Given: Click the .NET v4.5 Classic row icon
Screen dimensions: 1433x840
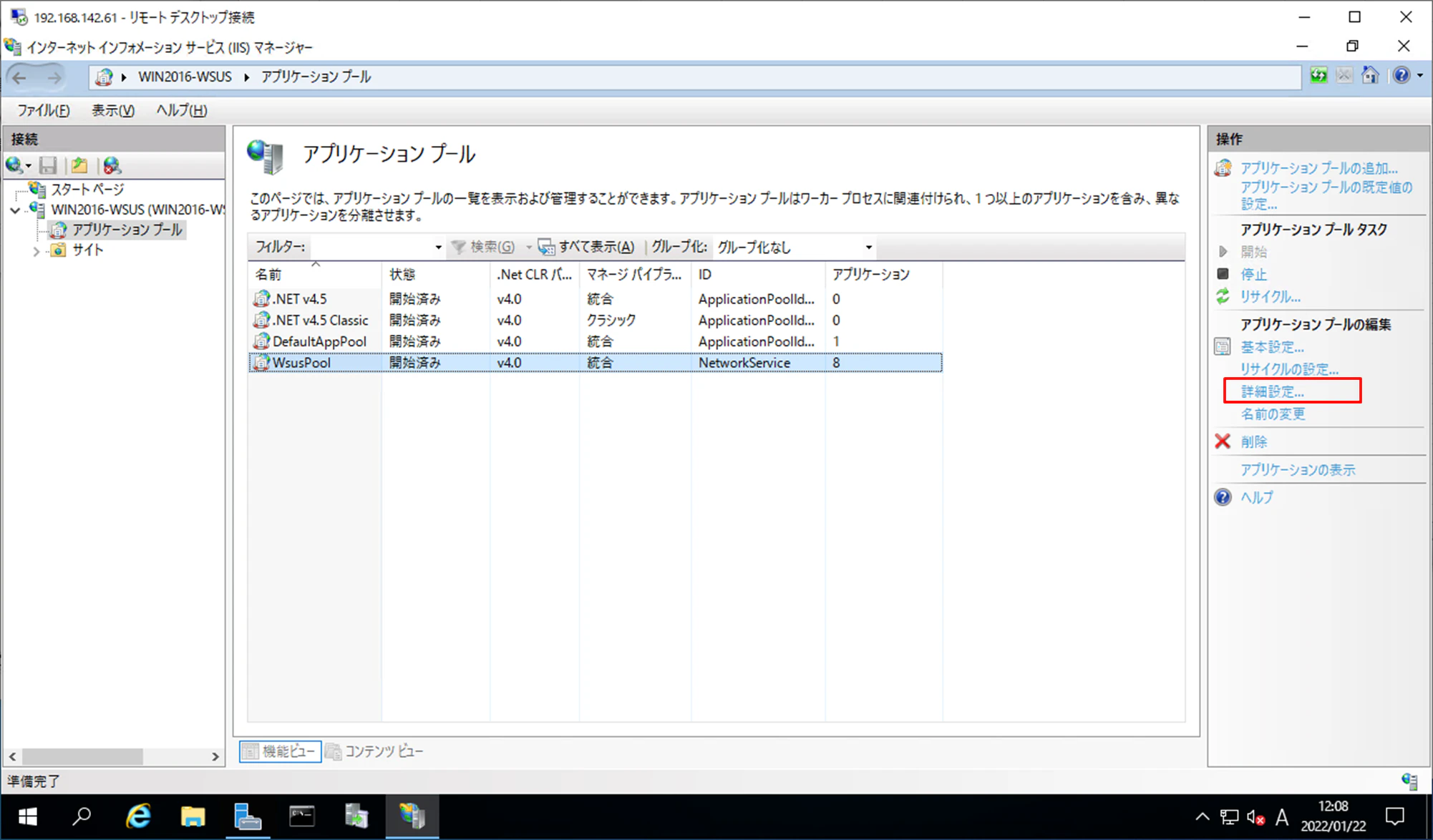Looking at the screenshot, I should 262,320.
